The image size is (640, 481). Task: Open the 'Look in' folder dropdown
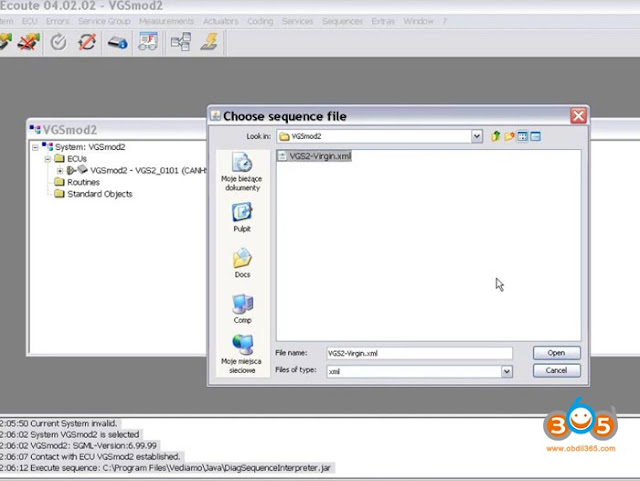tap(476, 136)
